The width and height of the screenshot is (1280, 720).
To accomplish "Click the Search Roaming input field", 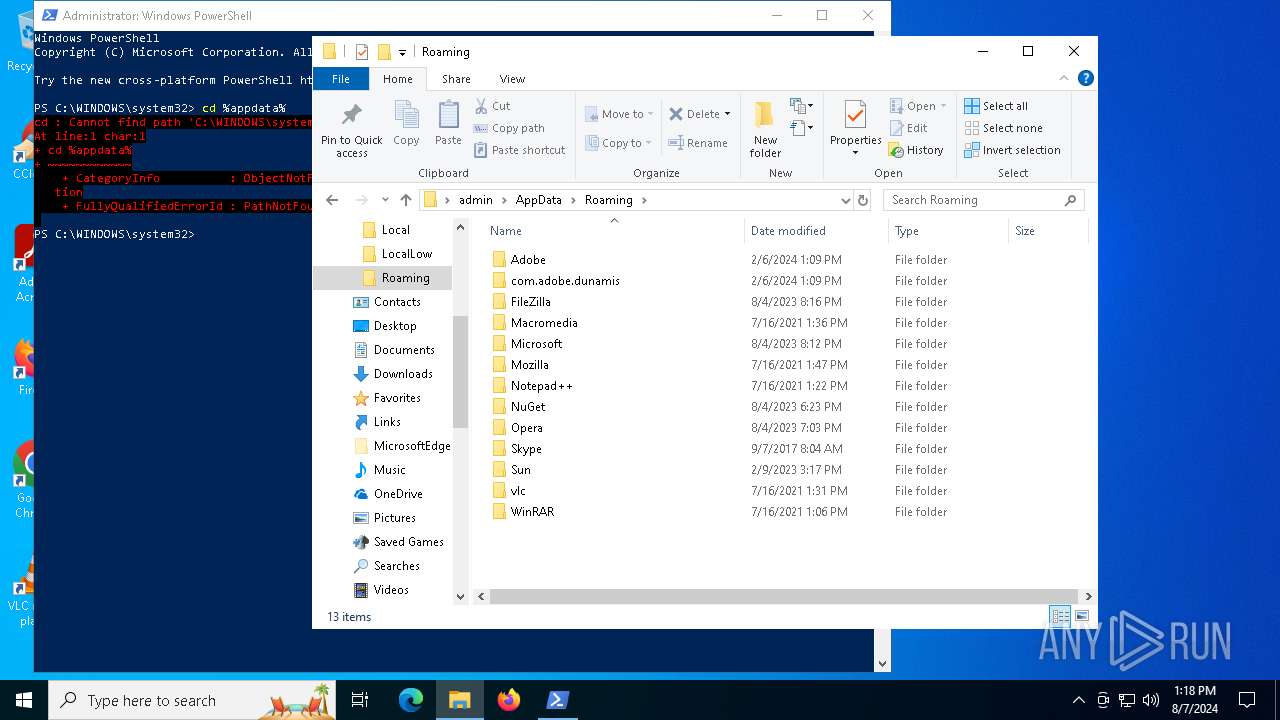I will tap(984, 200).
